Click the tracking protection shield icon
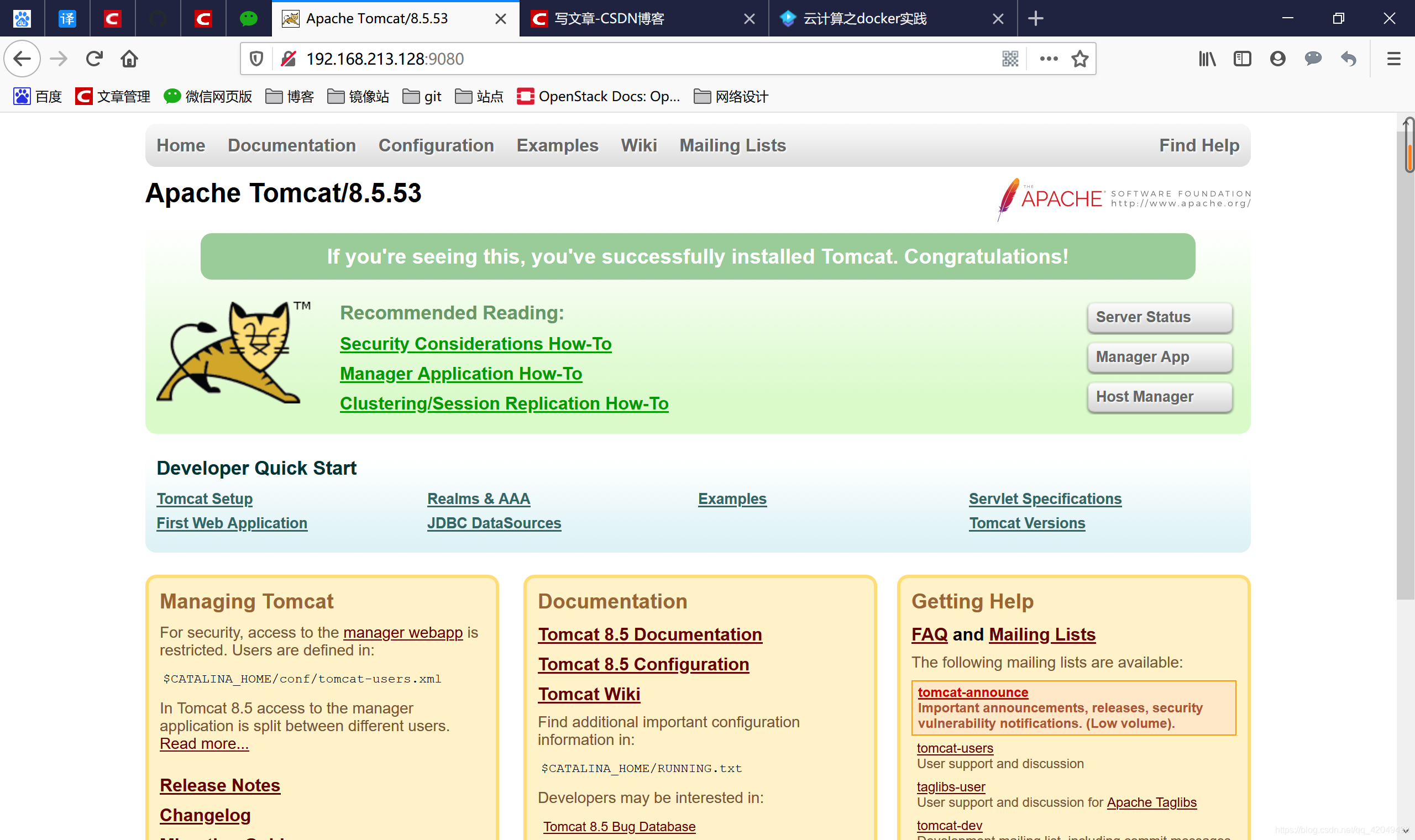 (256, 59)
